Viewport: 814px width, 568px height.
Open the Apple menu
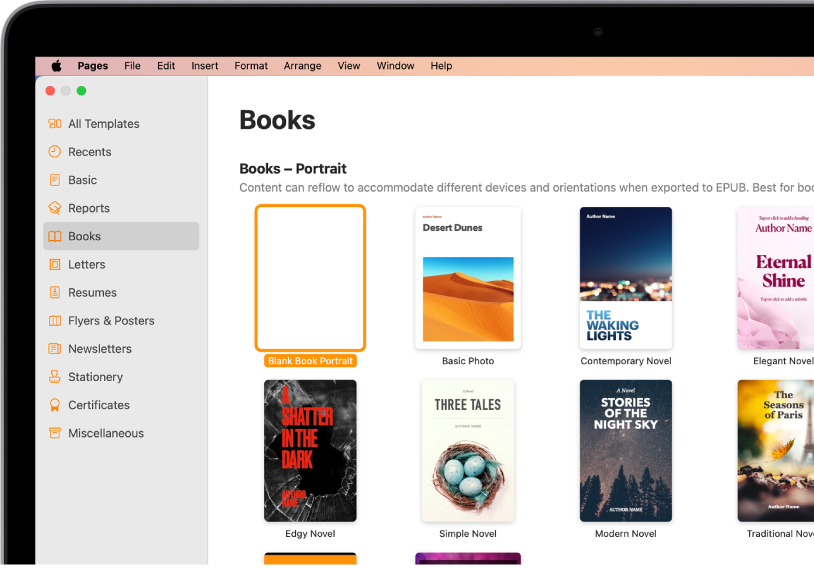[56, 66]
